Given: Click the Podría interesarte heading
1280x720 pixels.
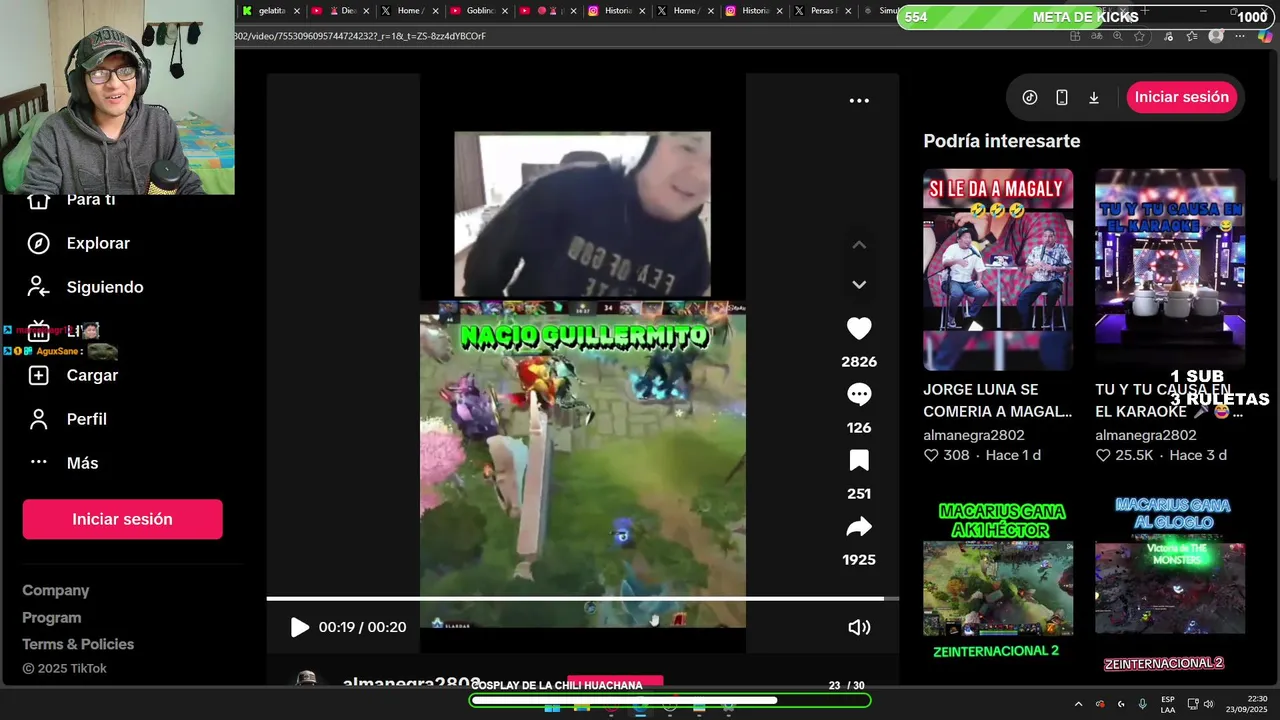Looking at the screenshot, I should pyautogui.click(x=1002, y=141).
